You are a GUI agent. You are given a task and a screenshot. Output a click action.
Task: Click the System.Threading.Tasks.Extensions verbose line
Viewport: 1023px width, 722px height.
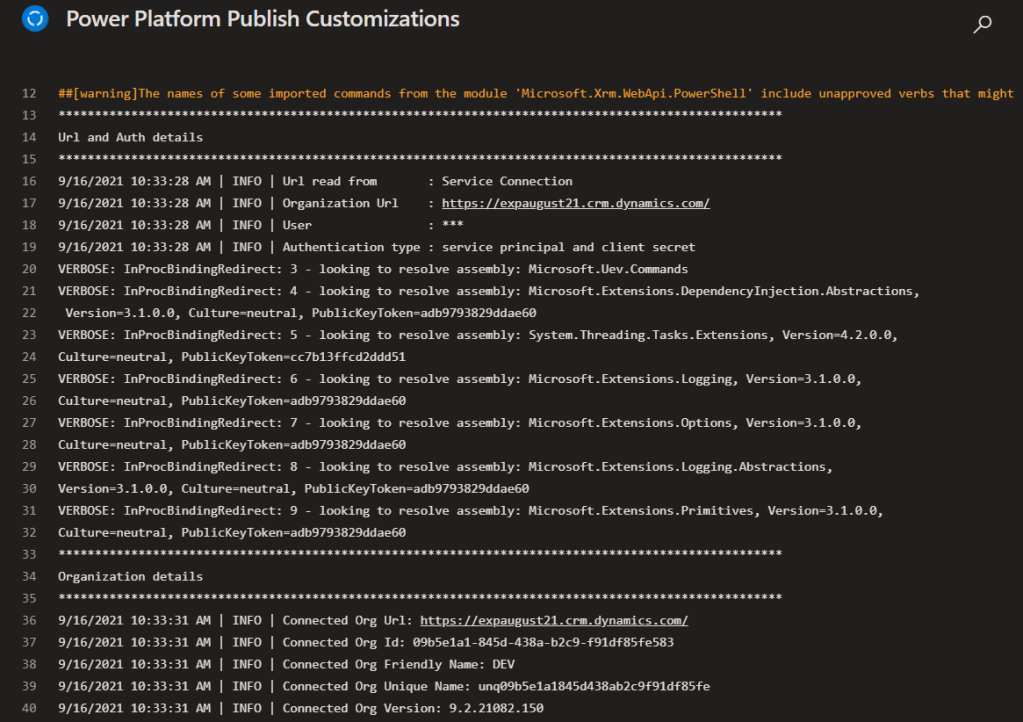477,335
